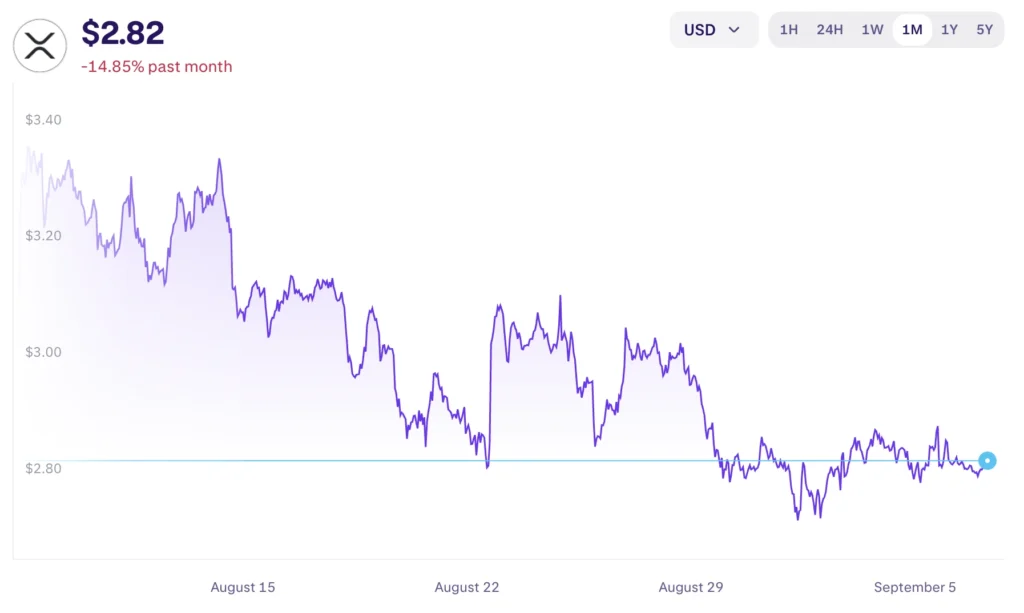The image size is (1024, 613).
Task: Click the $3.20 axis label
Action: click(x=42, y=236)
